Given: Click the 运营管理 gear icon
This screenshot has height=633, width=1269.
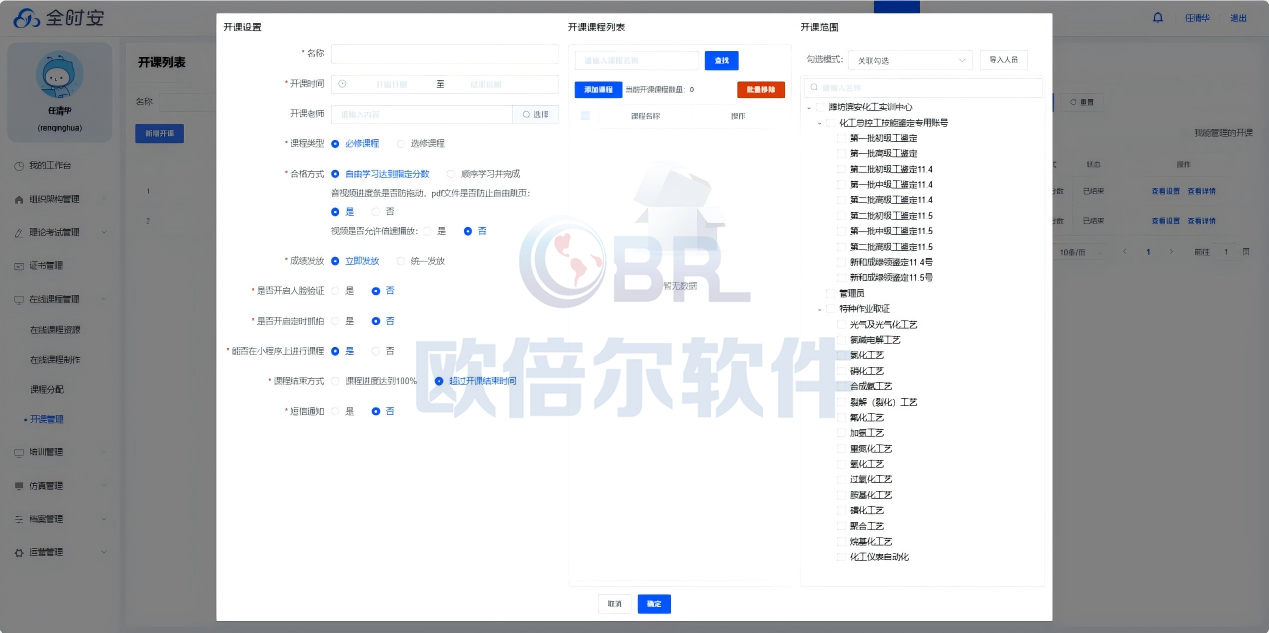Looking at the screenshot, I should (19, 552).
